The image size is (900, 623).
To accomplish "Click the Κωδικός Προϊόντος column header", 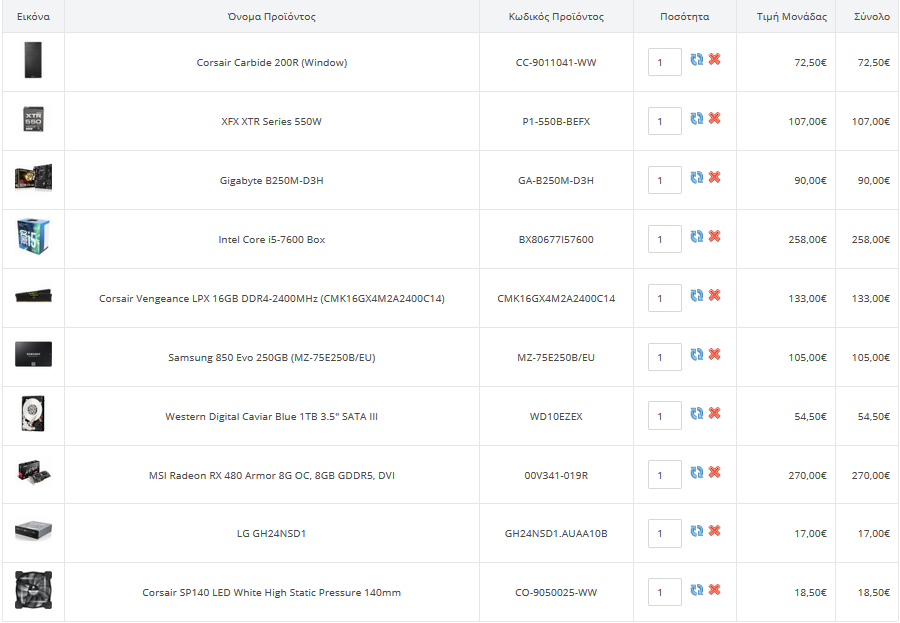I will pos(556,17).
